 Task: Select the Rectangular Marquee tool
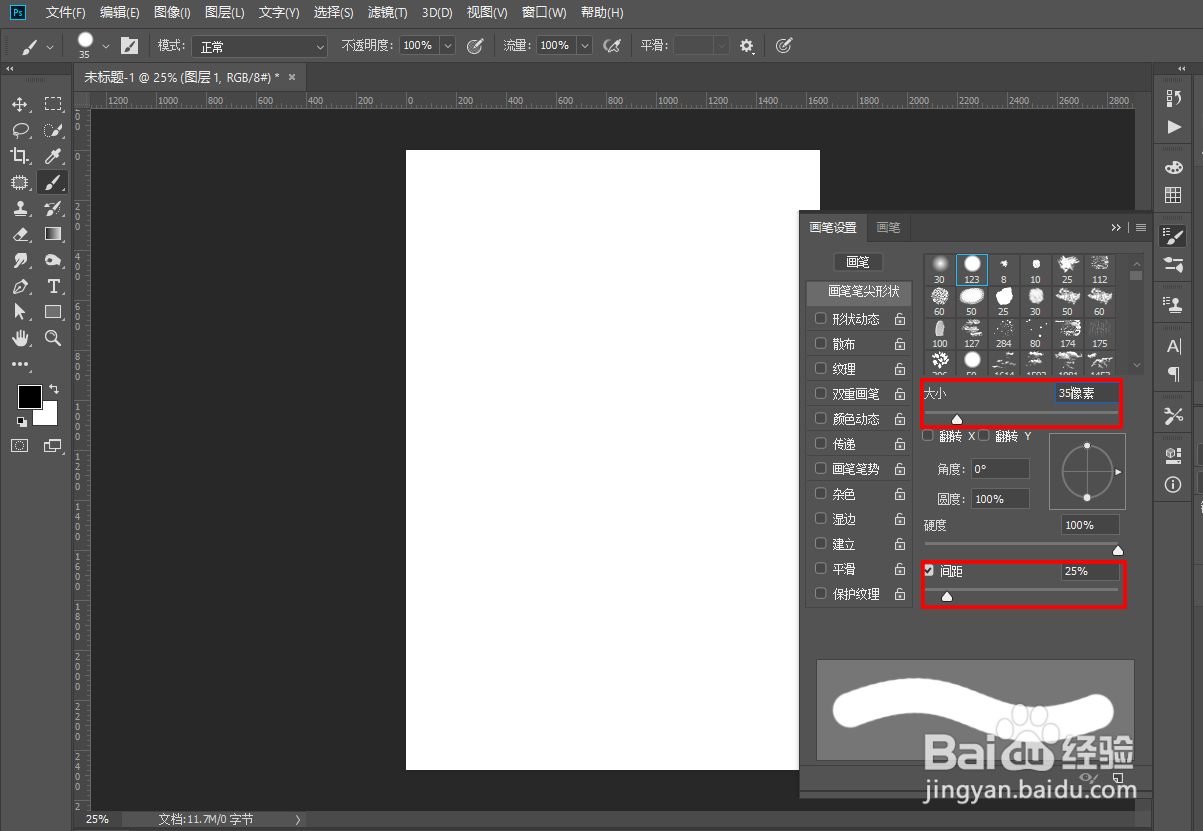click(53, 105)
